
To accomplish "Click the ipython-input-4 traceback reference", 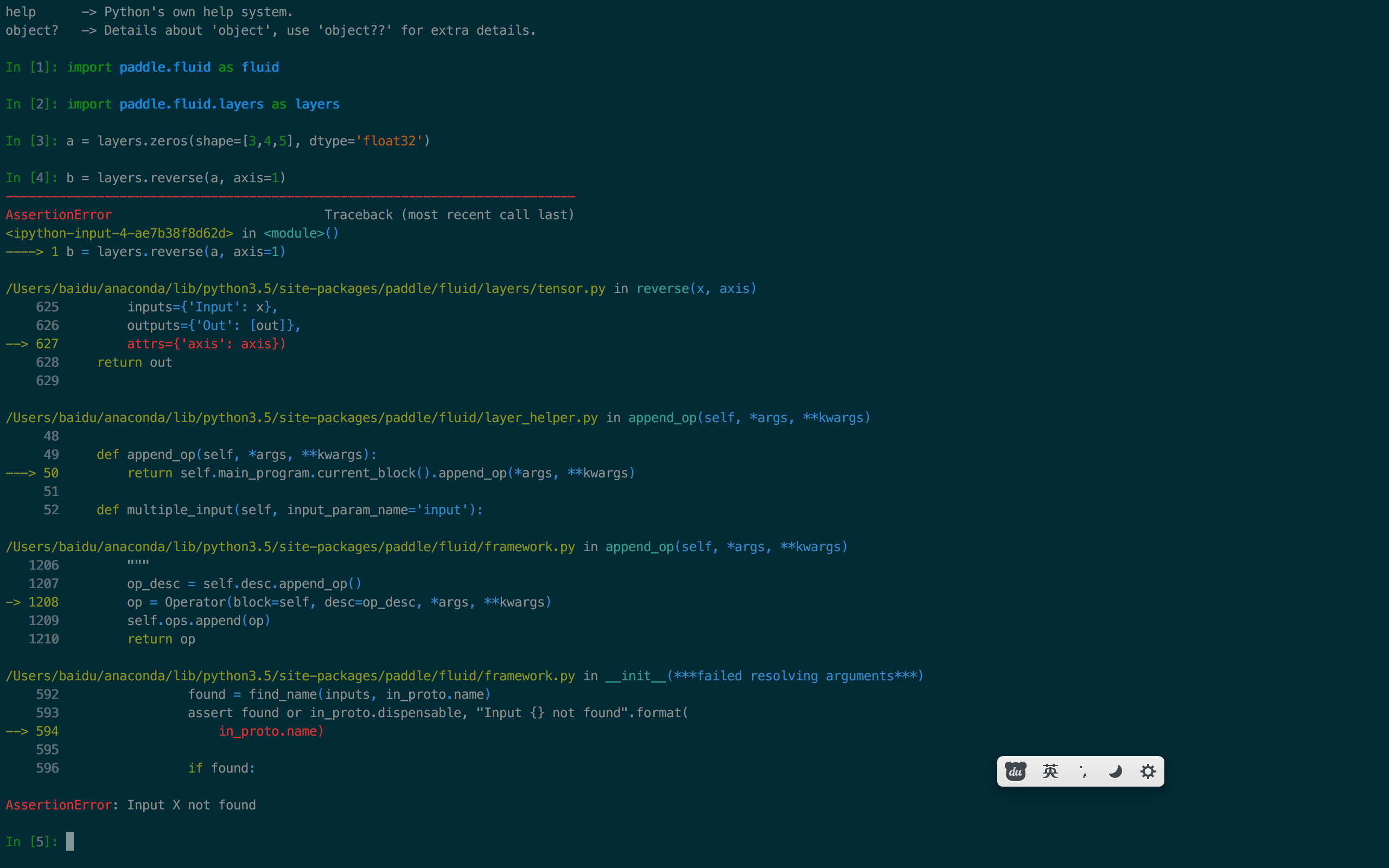I will point(119,234).
